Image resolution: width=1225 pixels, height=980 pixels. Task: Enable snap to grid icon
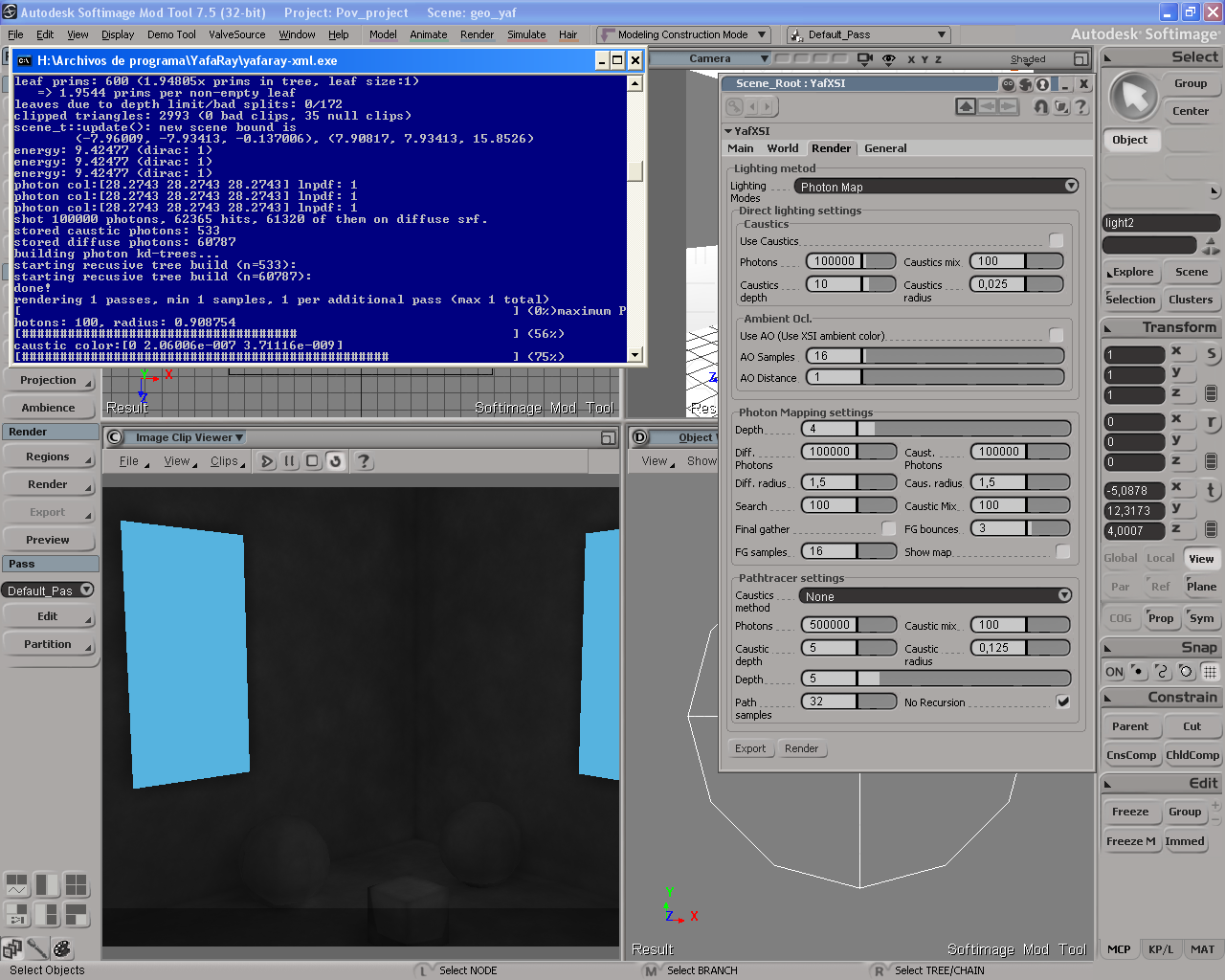[x=1211, y=671]
